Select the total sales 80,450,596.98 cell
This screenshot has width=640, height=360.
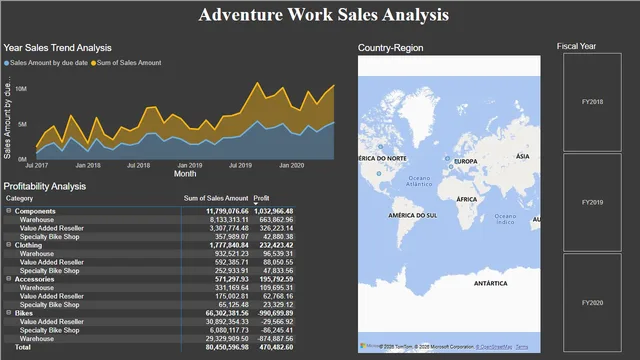[227, 347]
